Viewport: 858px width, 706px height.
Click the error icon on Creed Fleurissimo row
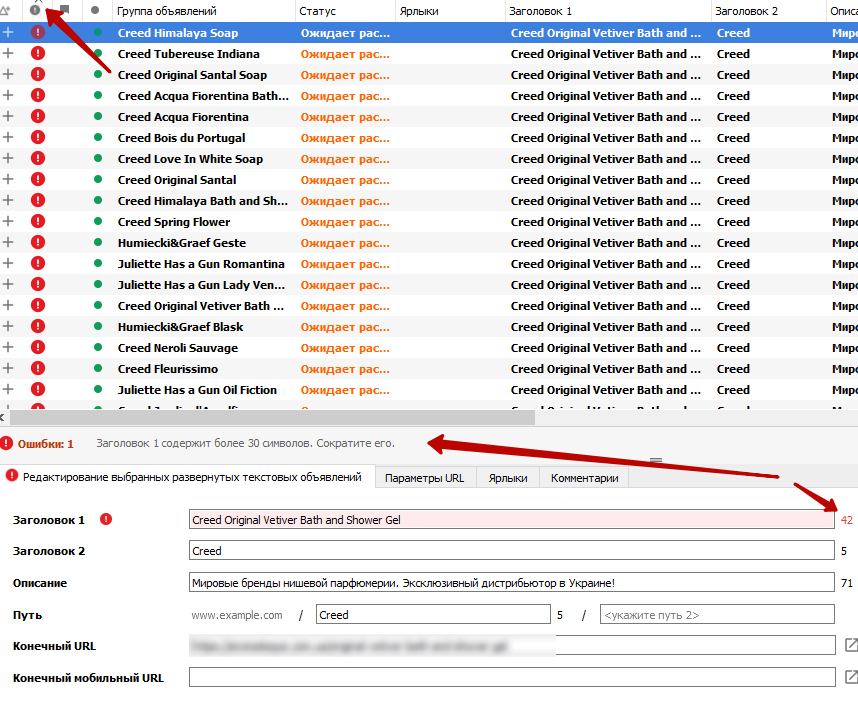[38, 368]
